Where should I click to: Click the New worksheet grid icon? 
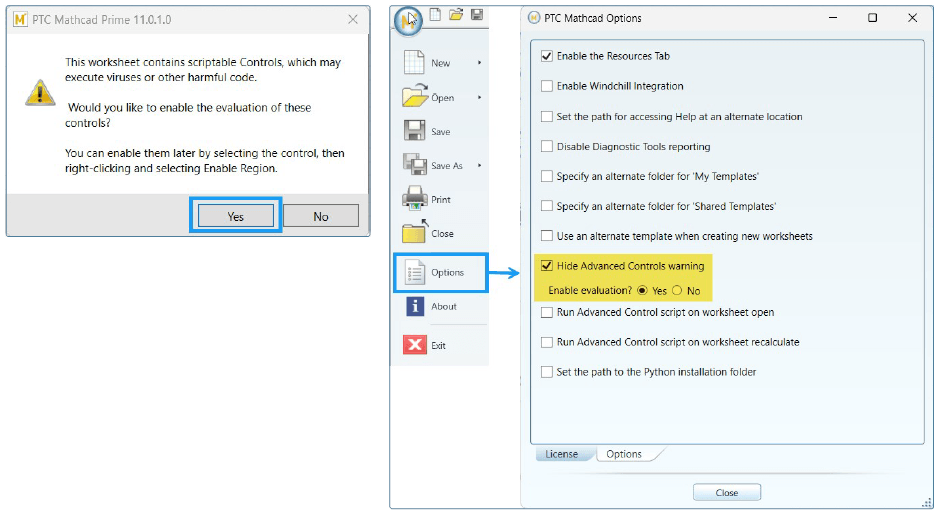tap(414, 62)
